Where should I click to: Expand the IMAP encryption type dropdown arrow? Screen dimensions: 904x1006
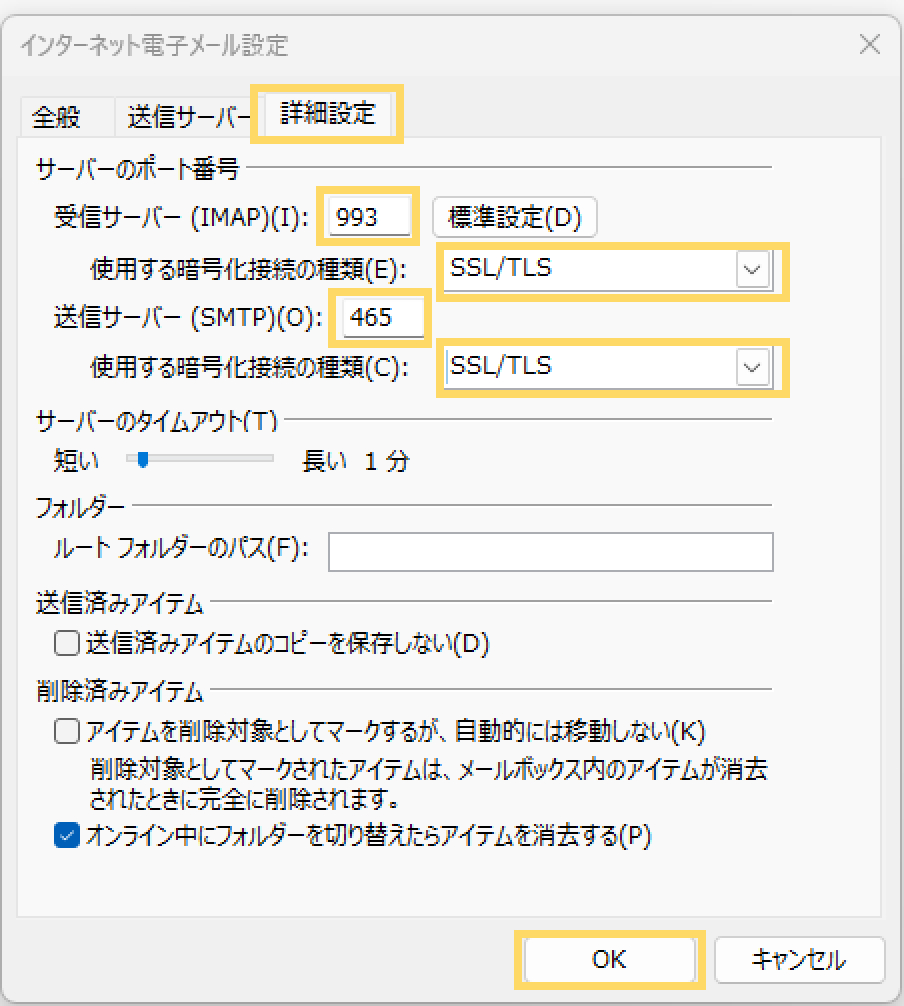click(x=753, y=270)
